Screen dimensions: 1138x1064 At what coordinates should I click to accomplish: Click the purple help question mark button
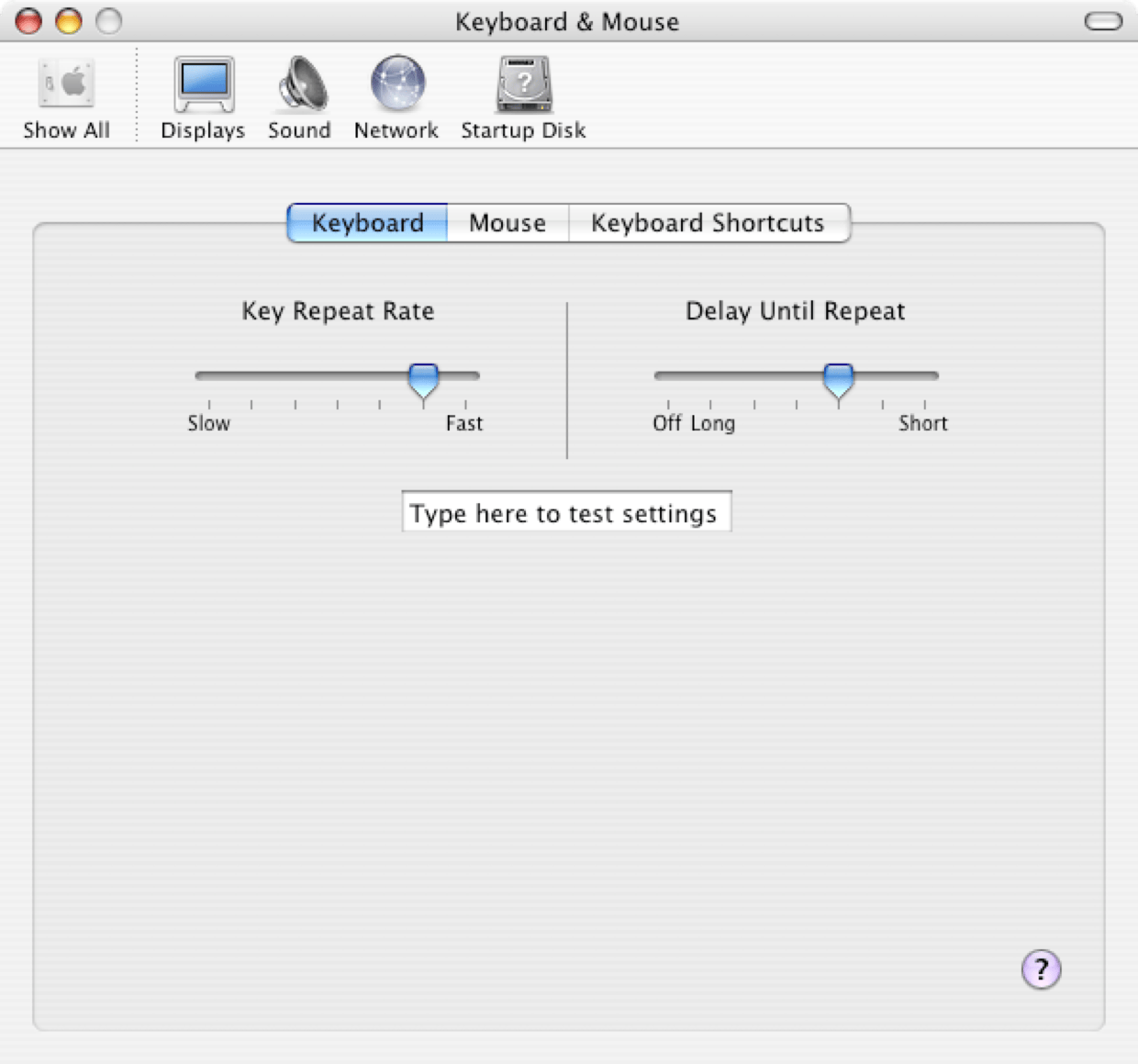(1041, 969)
